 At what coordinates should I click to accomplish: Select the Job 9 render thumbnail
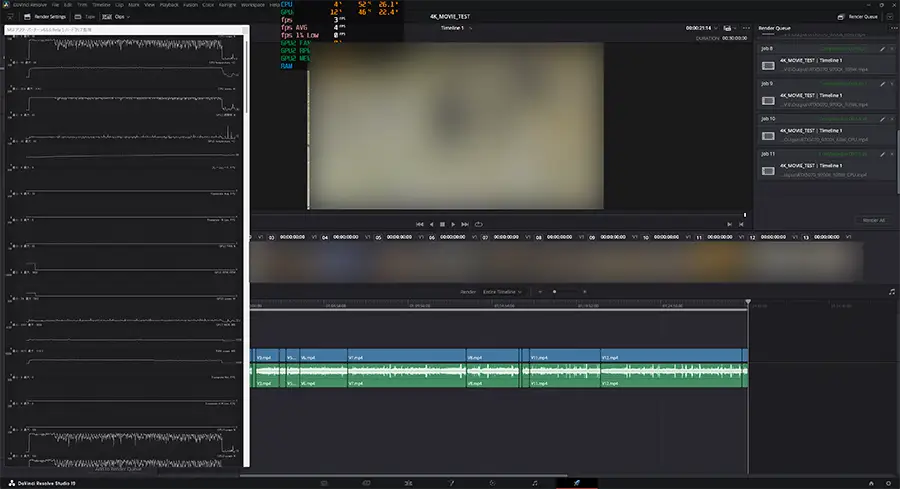click(x=768, y=100)
